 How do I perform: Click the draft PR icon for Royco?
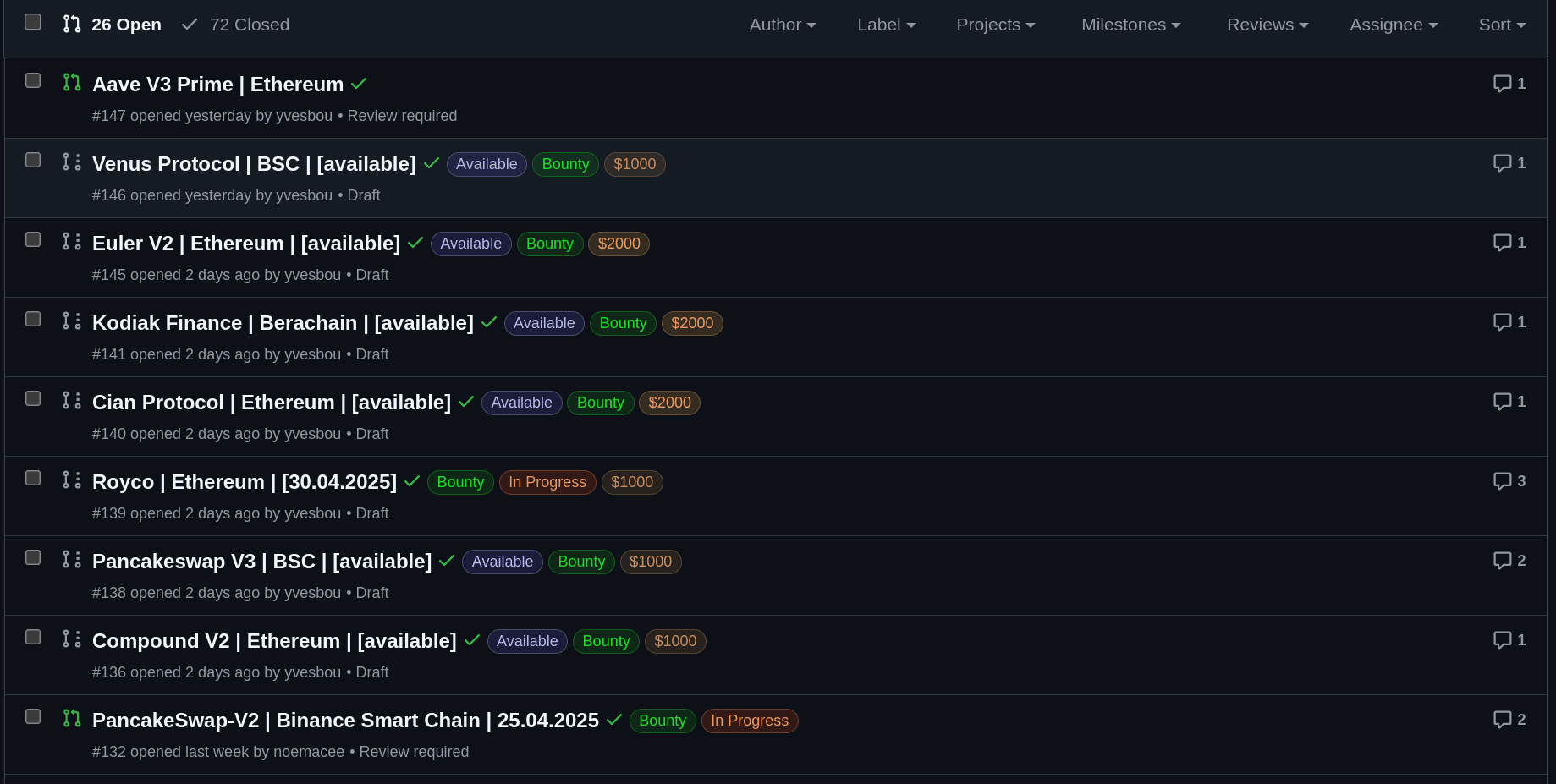click(x=72, y=480)
